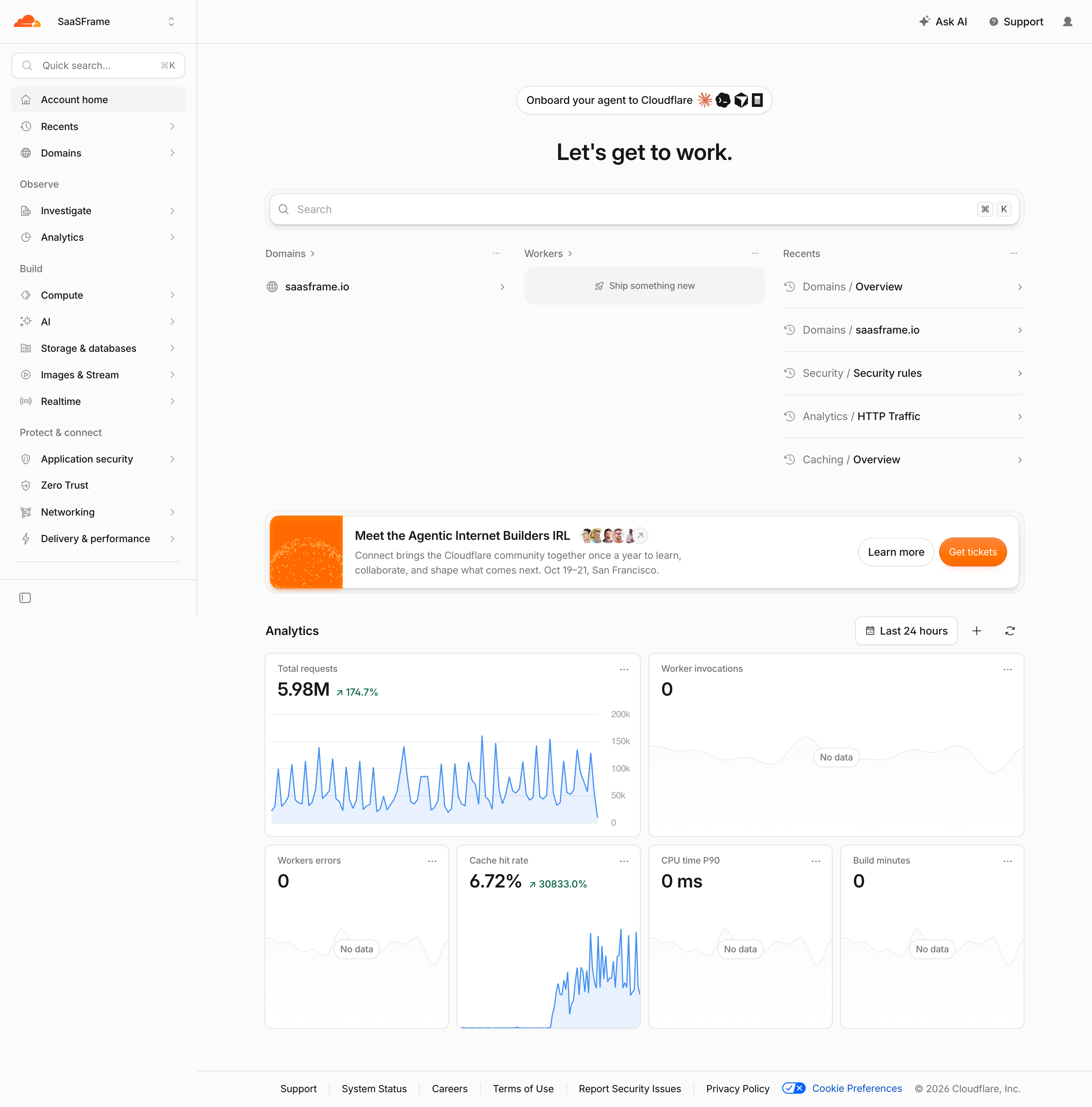
Task: Open Analytics sidebar item
Action: click(98, 237)
